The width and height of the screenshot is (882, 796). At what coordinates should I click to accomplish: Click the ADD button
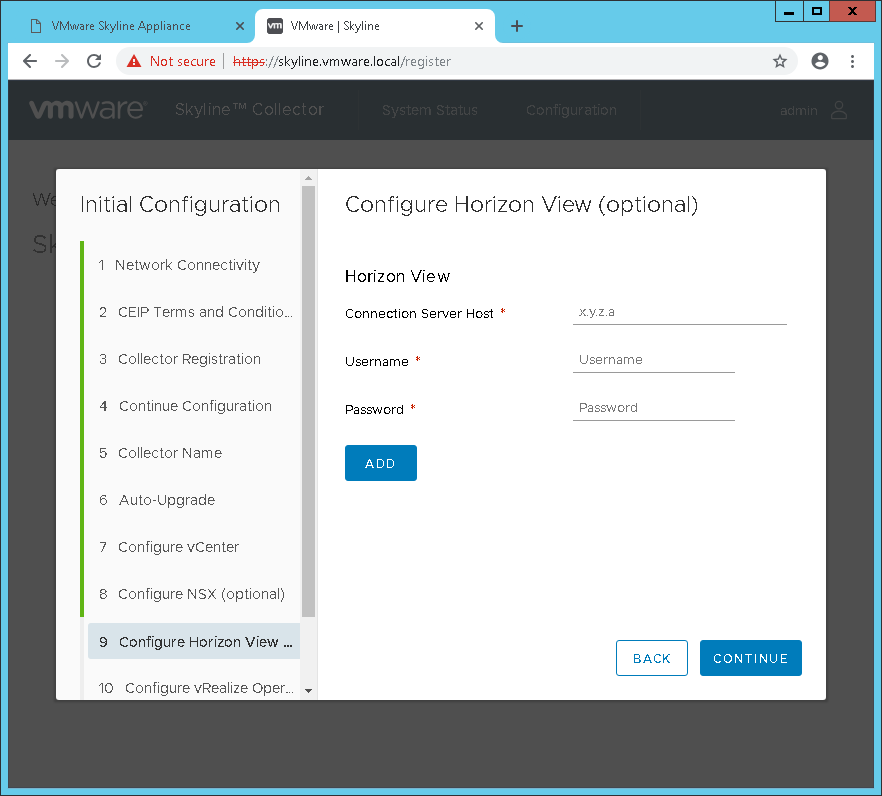(381, 463)
